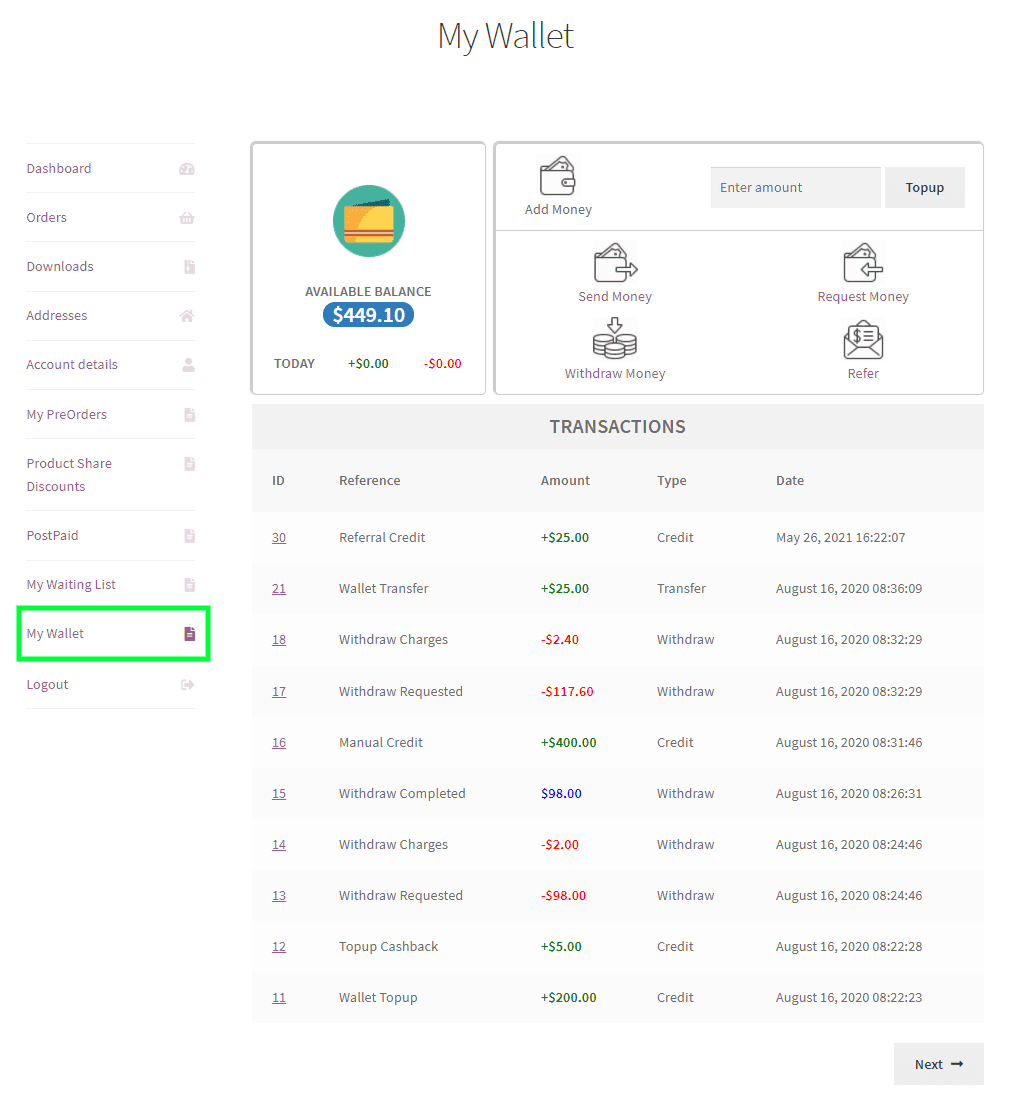This screenshot has height=1114, width=1015.
Task: Open the Dashboard sidebar item
Action: pos(58,168)
